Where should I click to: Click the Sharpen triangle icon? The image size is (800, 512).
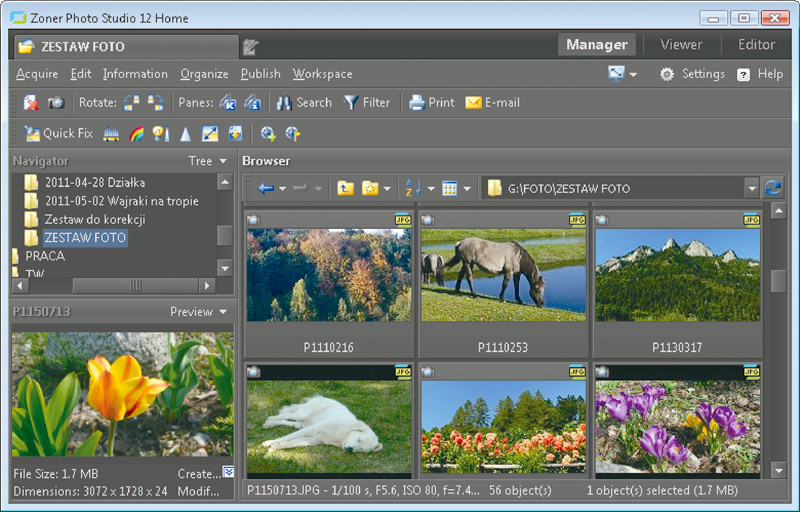click(185, 133)
